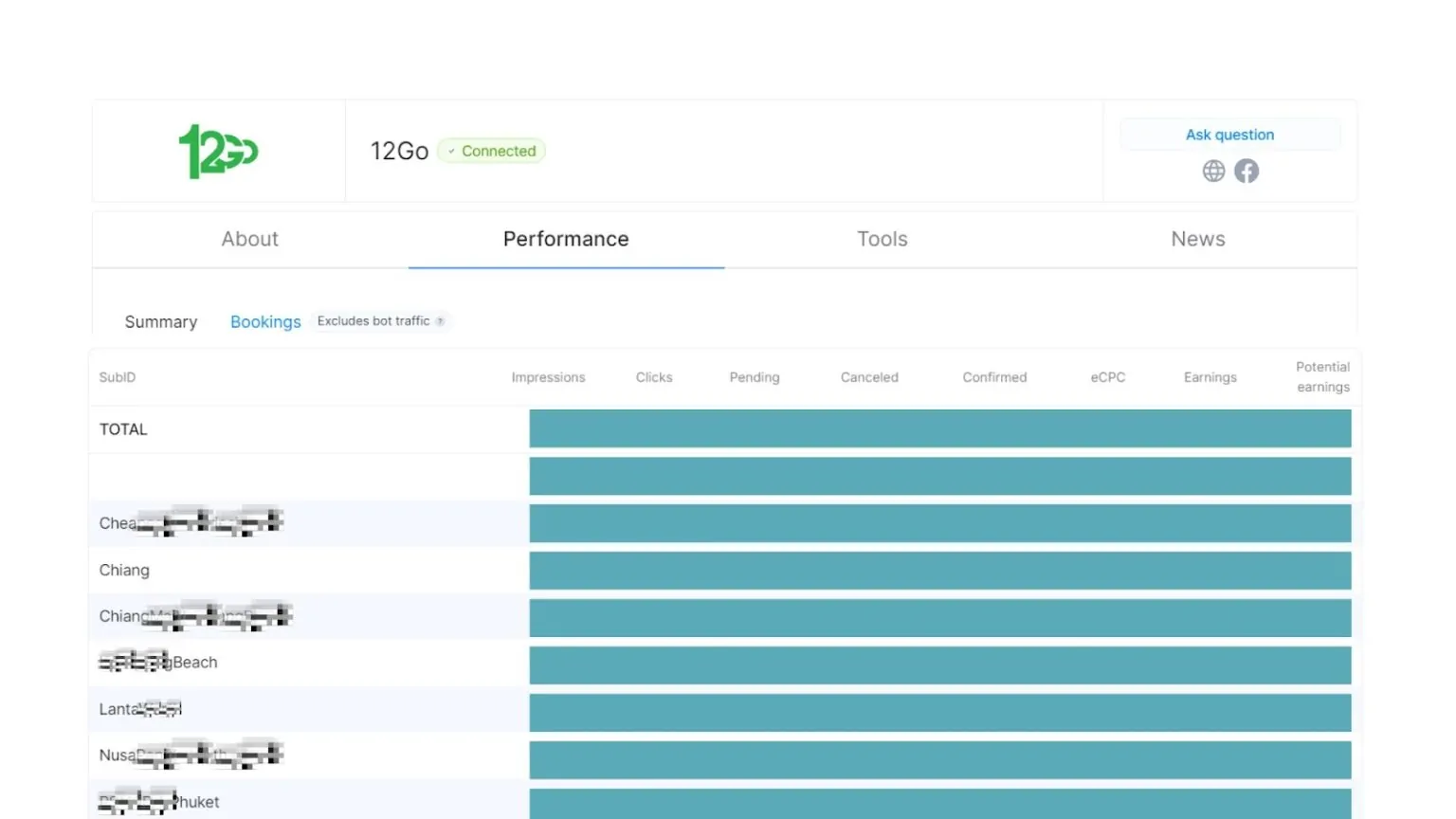Viewport: 1456px width, 819px height.
Task: Open the Tools tab
Action: pyautogui.click(x=882, y=239)
